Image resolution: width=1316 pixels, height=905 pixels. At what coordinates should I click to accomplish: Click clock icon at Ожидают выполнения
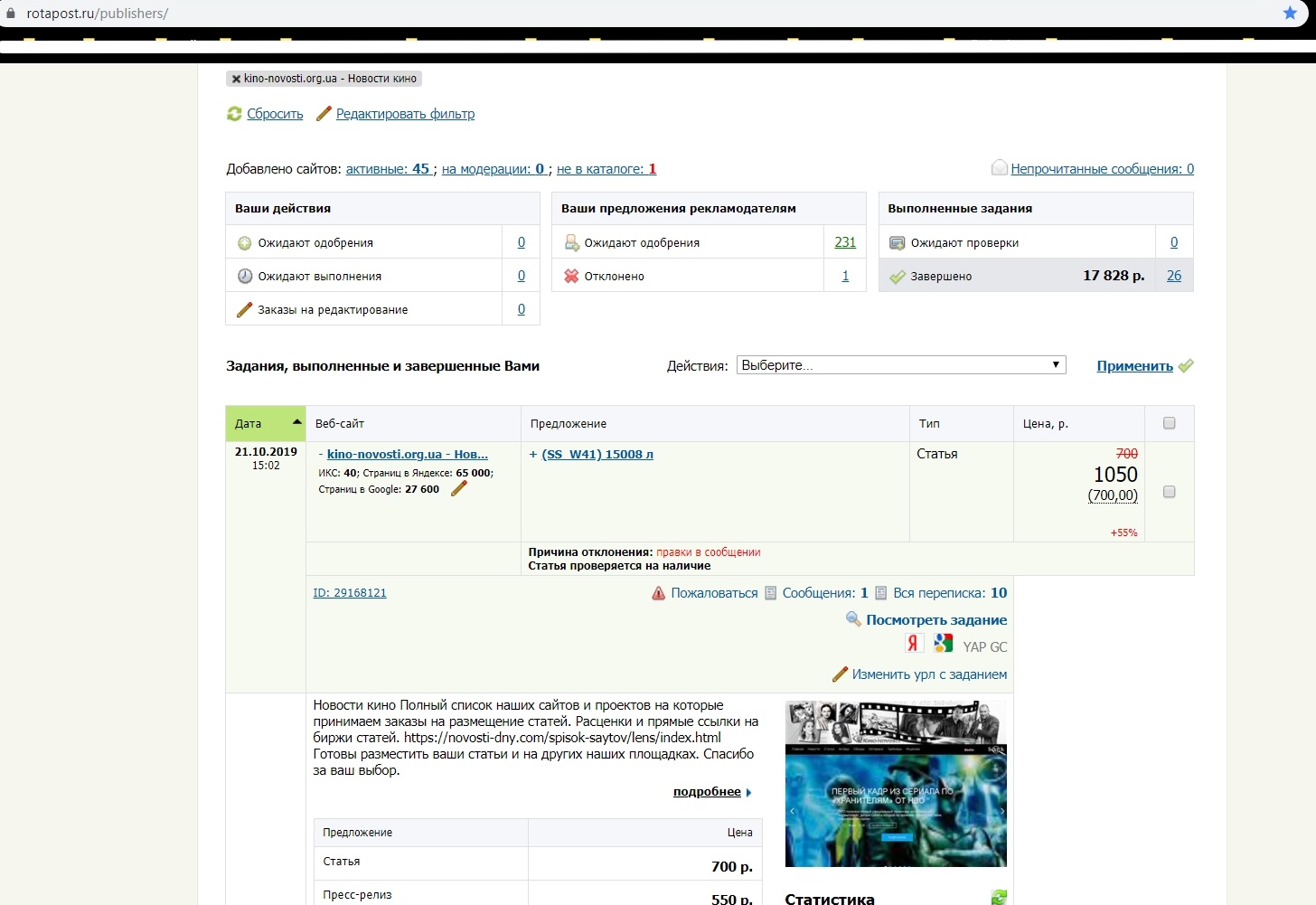pyautogui.click(x=244, y=277)
